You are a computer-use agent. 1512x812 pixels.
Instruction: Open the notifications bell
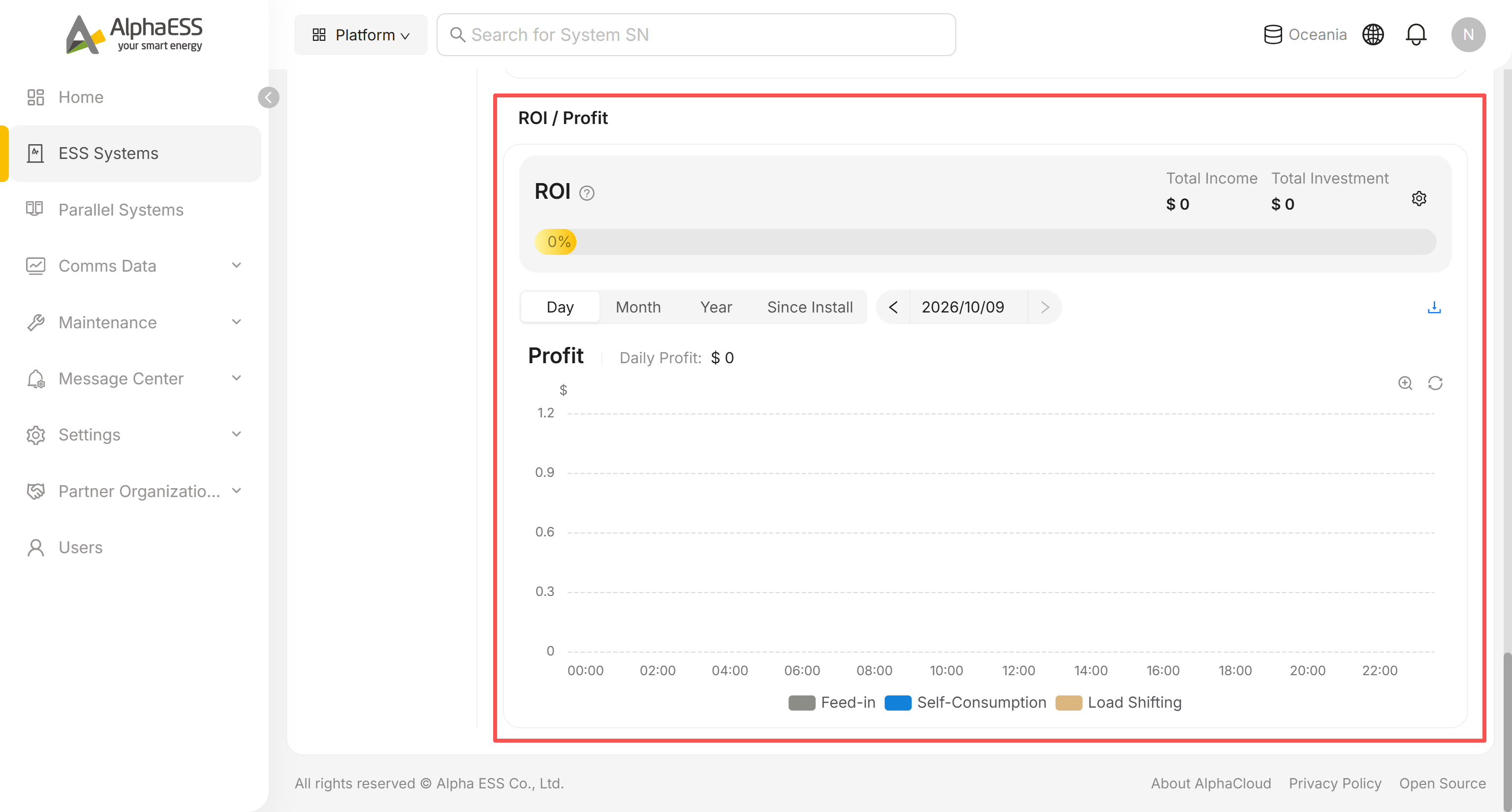click(1416, 34)
